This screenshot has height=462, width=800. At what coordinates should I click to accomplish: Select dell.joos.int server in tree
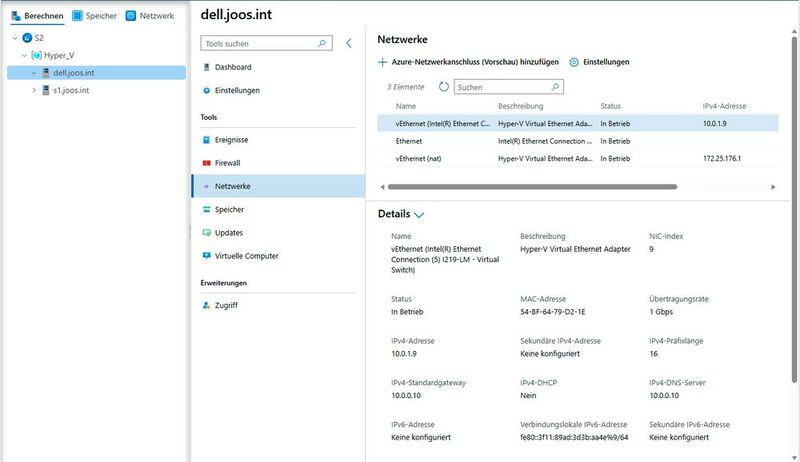[x=96, y=73]
